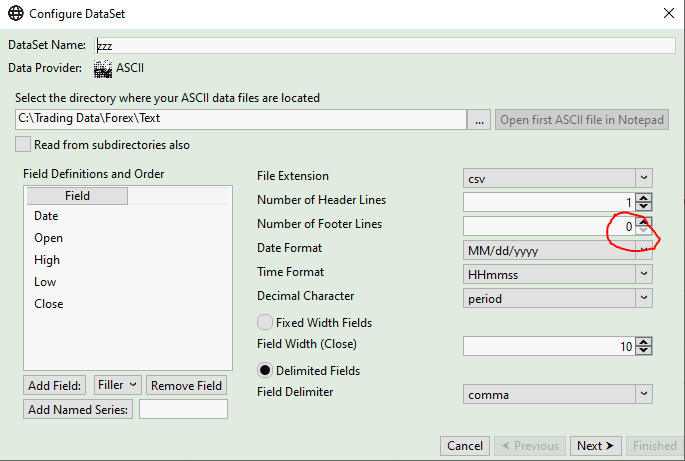Decrease Field Width spinner value
685x461 pixels.
[x=644, y=351]
